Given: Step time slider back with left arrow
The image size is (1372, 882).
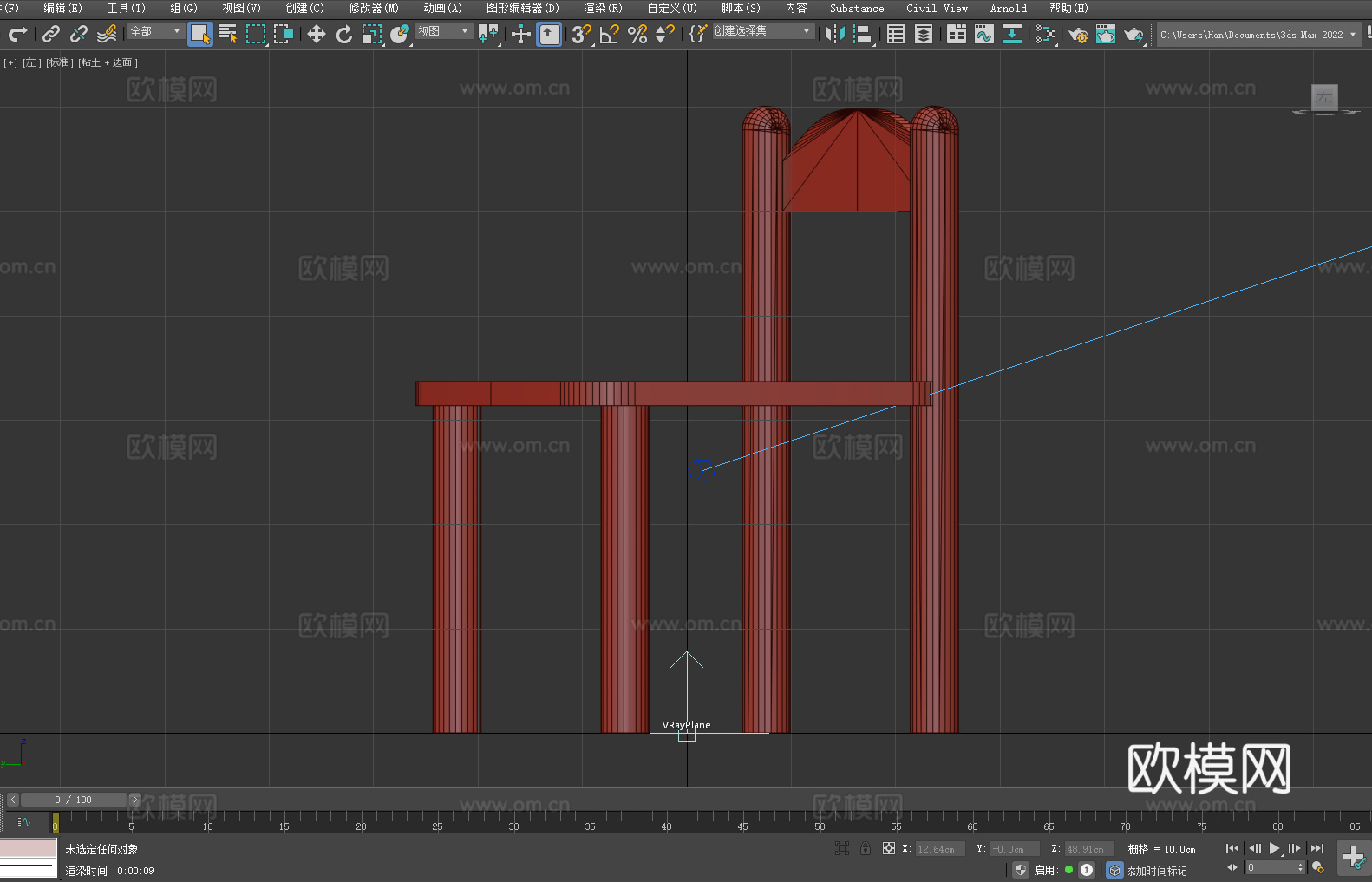Looking at the screenshot, I should pos(13,800).
